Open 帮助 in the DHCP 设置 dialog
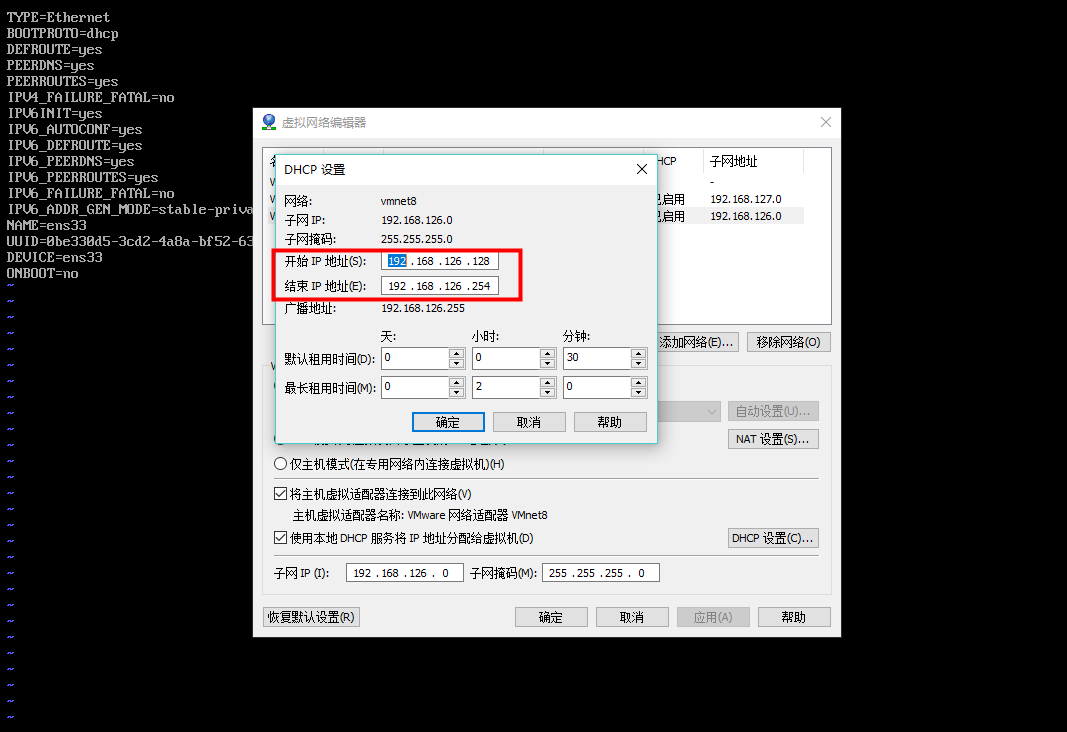This screenshot has height=732, width=1067. click(610, 422)
